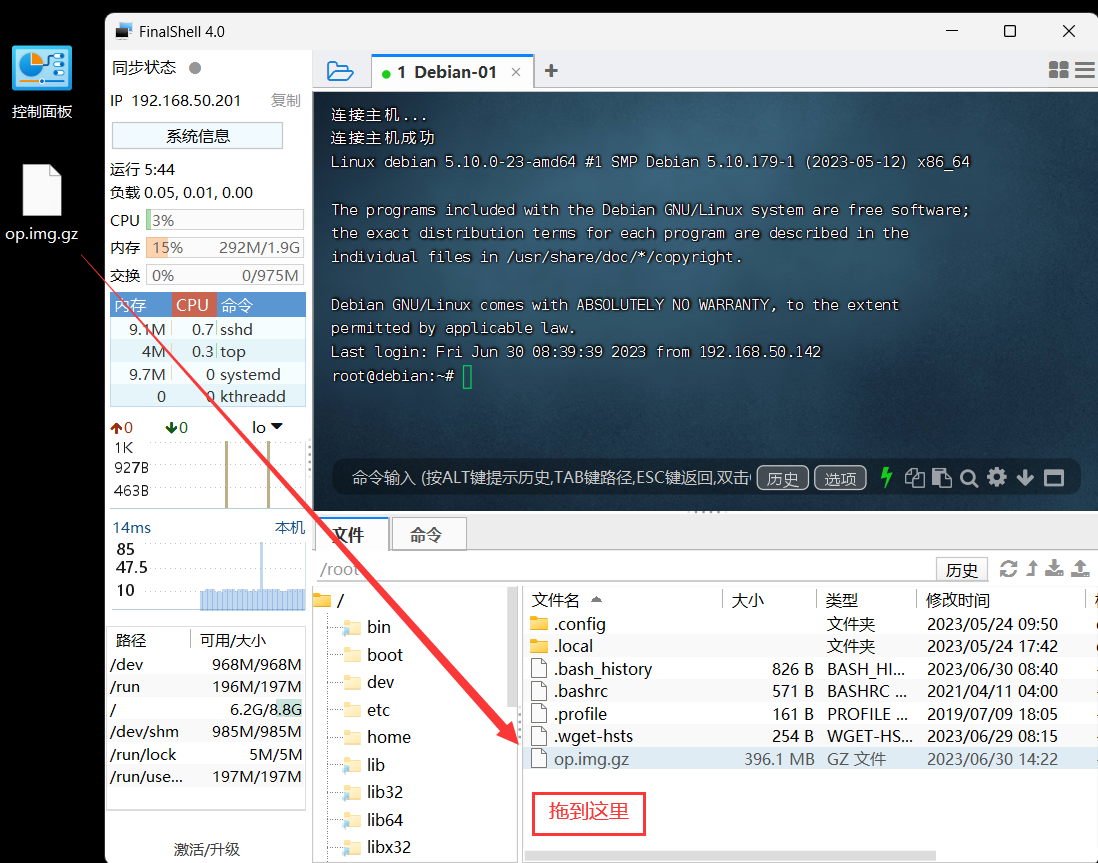Select op.img.gz file on desktop
1098x863 pixels.
click(42, 203)
